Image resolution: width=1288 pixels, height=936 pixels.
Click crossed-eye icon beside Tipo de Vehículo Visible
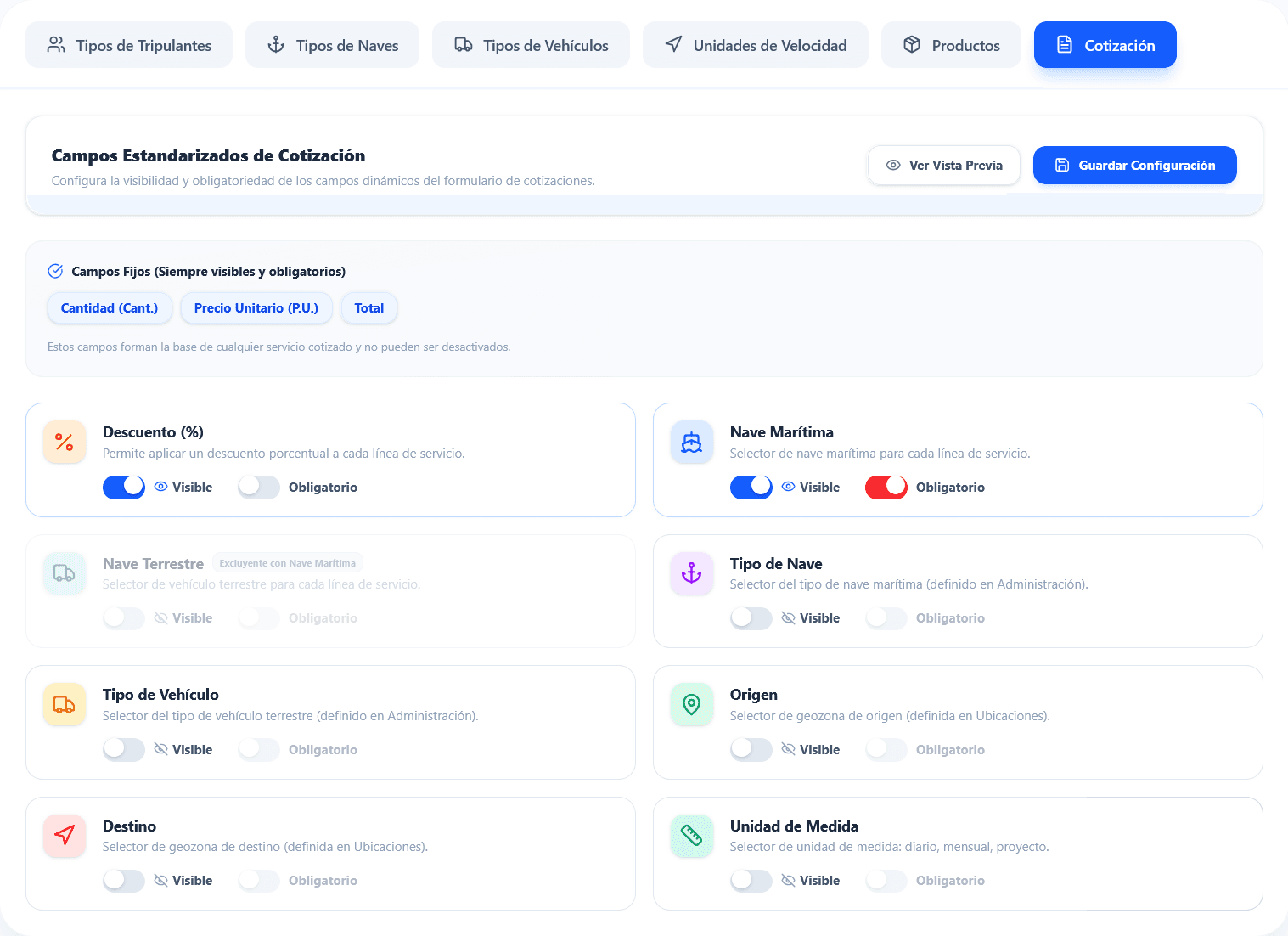160,749
